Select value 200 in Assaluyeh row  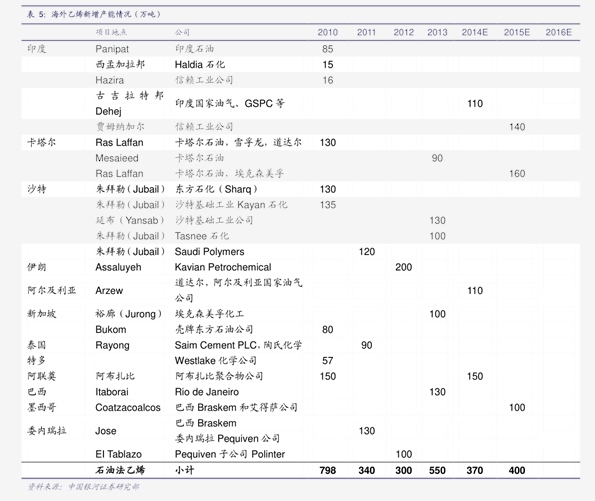[x=403, y=267]
